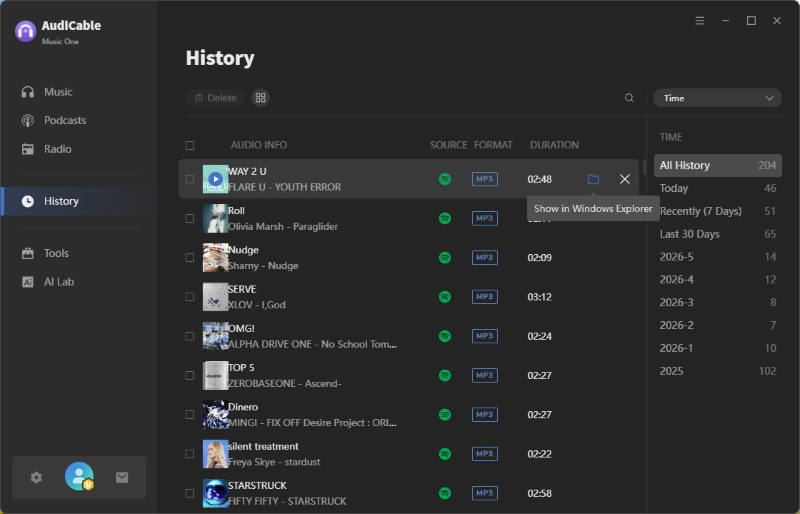Click Spotify source icon for TOP 5

445,376
